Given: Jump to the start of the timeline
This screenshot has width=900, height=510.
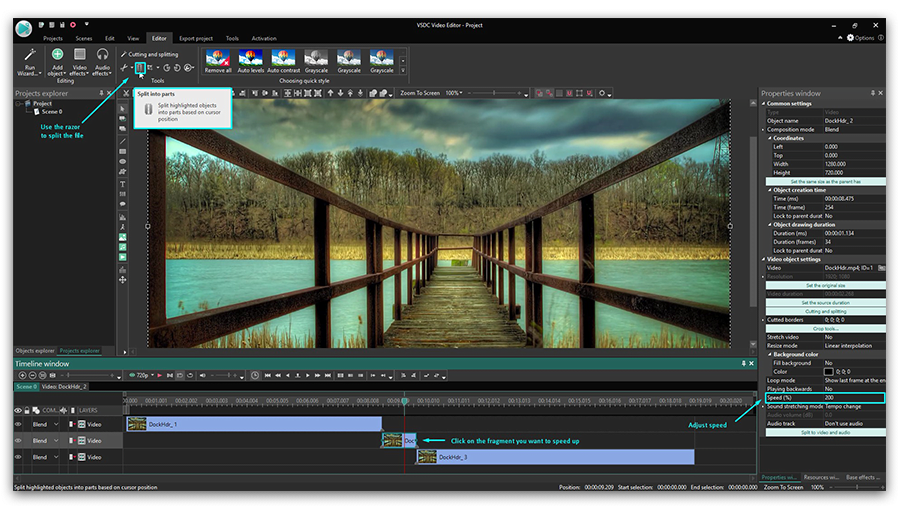Looking at the screenshot, I should (267, 375).
